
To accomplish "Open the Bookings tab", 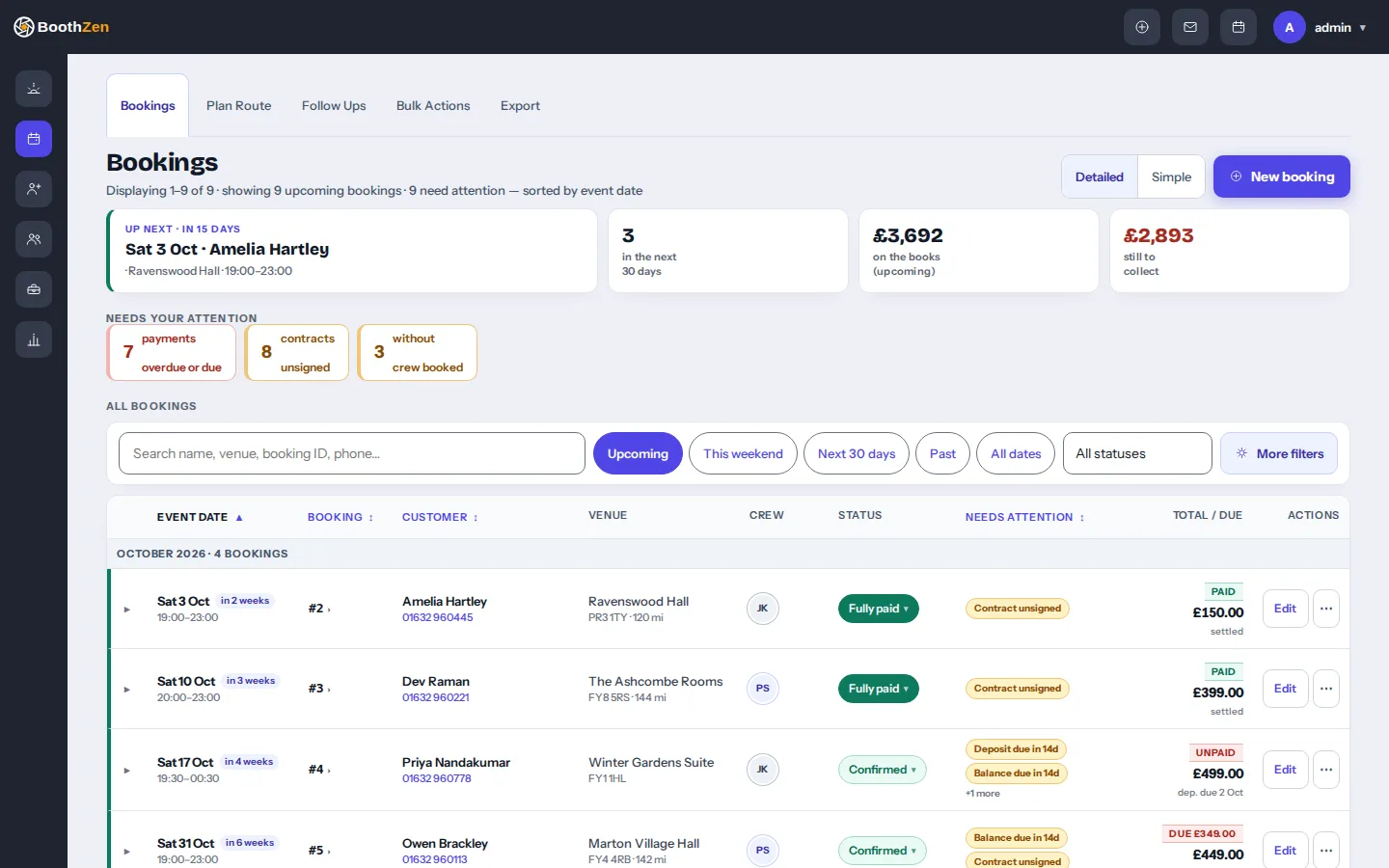I will click(x=148, y=105).
